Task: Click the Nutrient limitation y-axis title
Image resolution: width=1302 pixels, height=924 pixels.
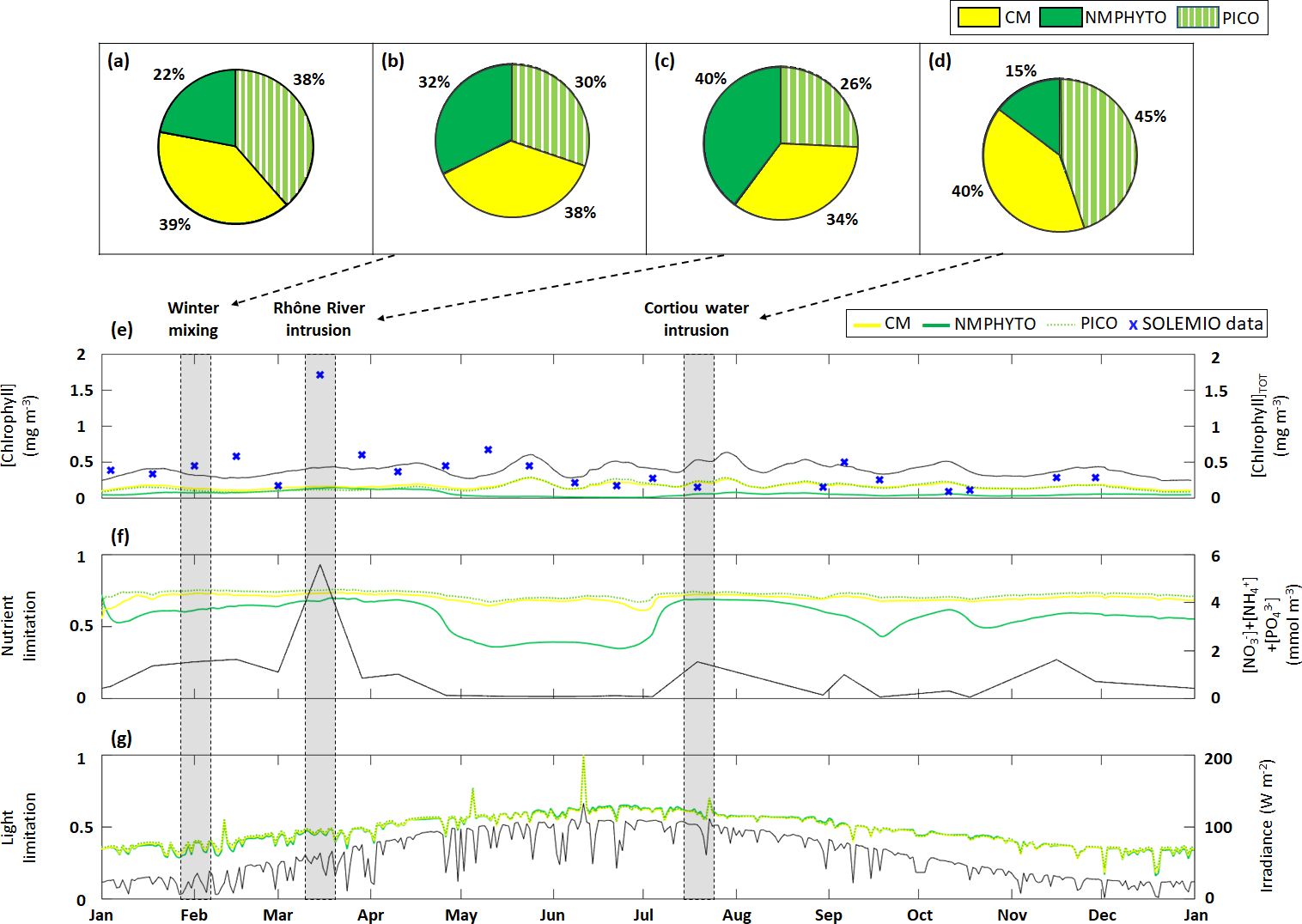Action: (x=19, y=625)
